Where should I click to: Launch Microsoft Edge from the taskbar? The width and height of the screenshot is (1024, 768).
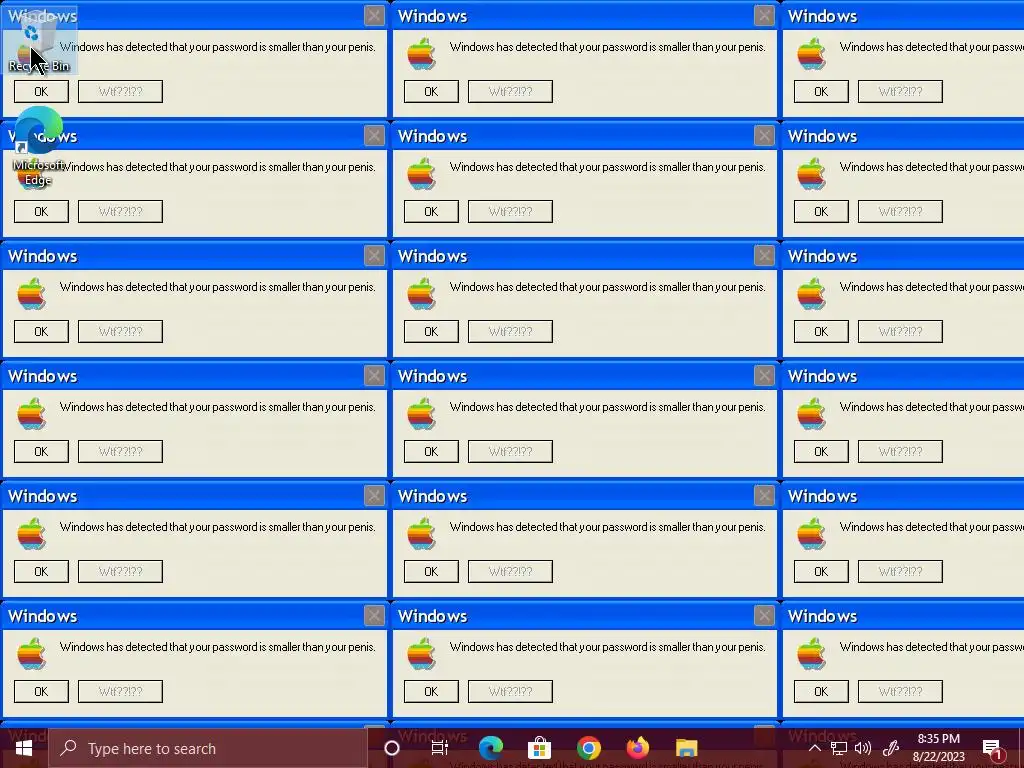pyautogui.click(x=491, y=748)
